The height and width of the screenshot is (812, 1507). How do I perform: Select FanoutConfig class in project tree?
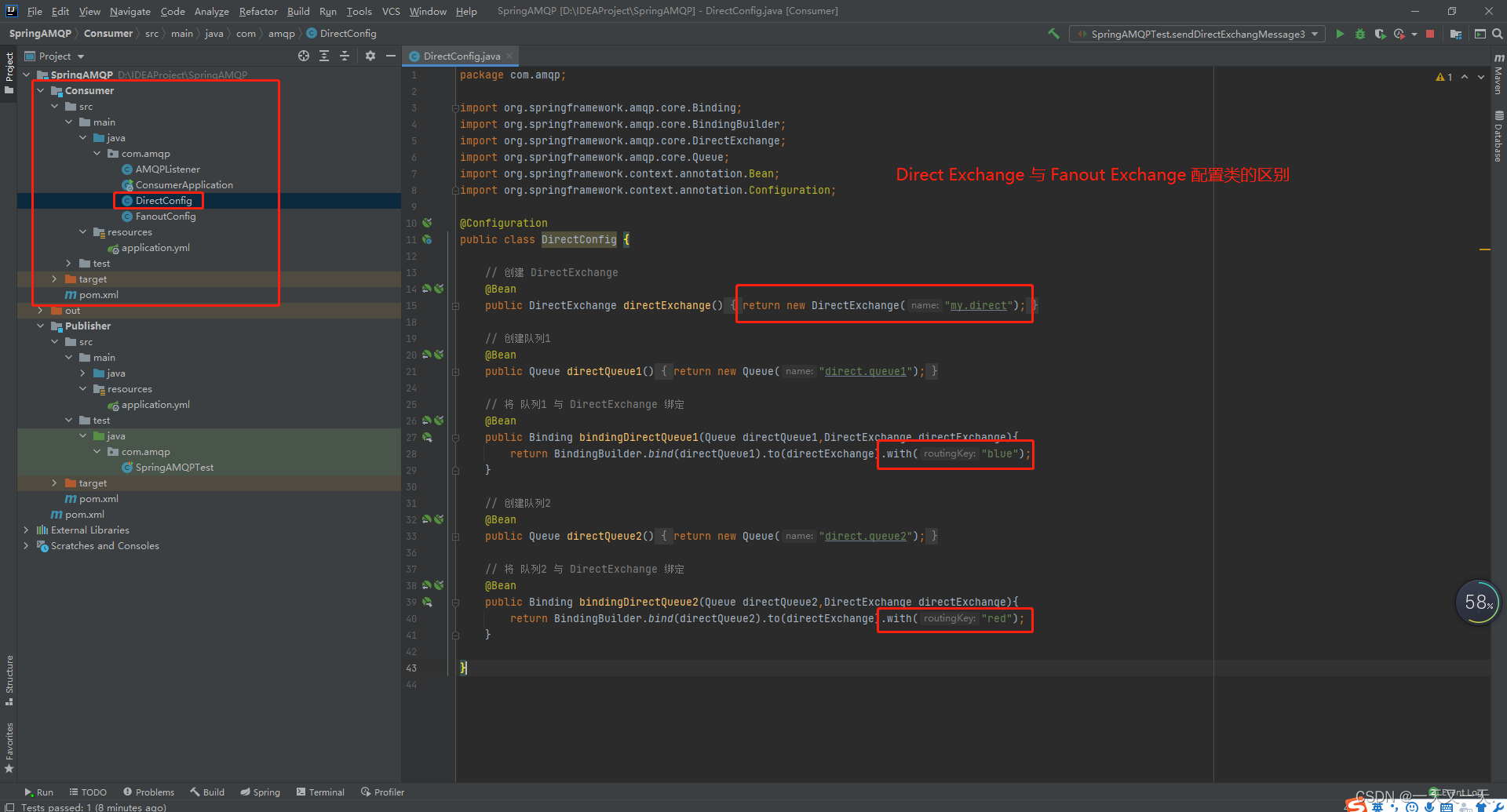[165, 217]
